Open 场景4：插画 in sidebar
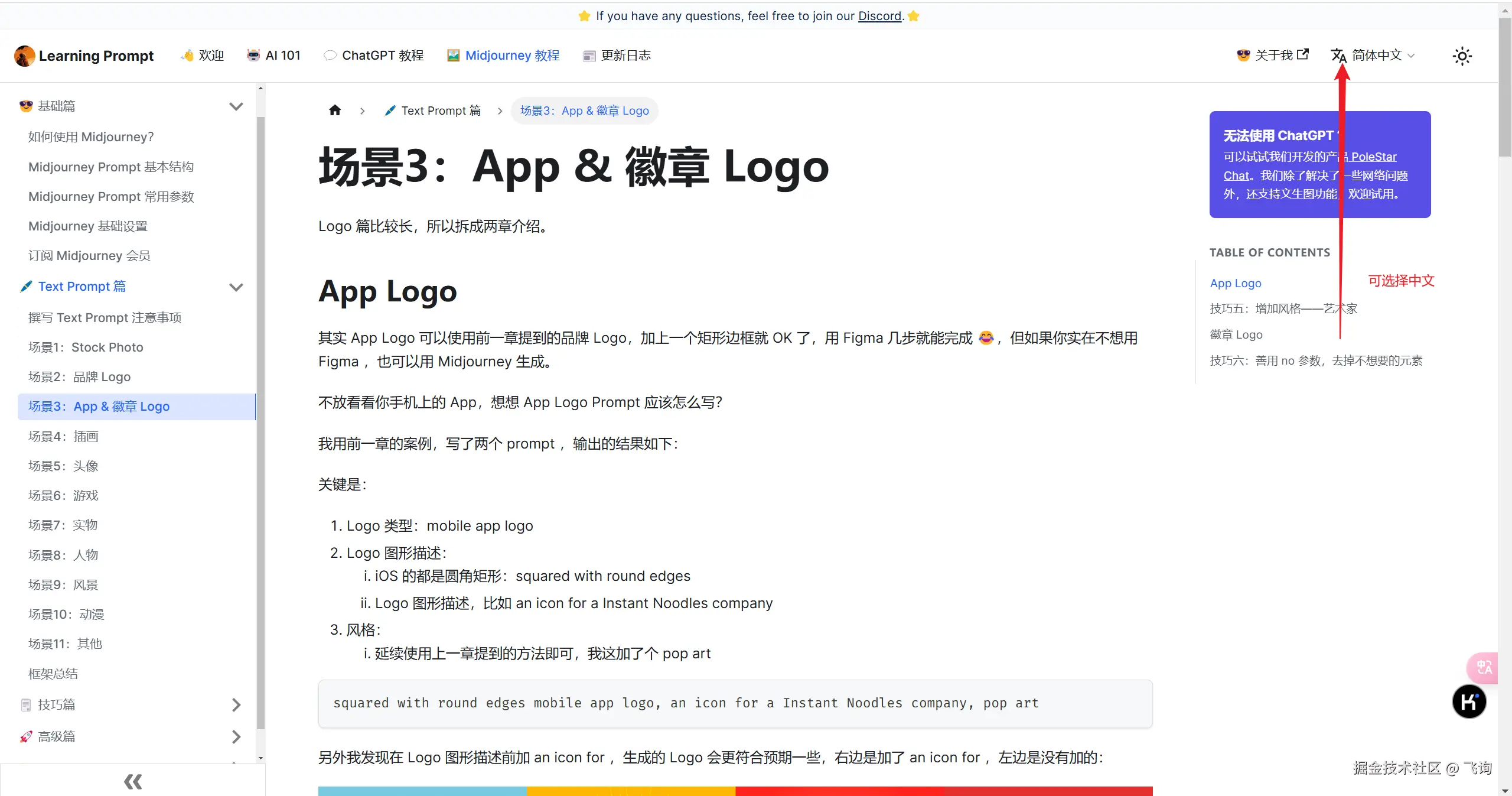The width and height of the screenshot is (1512, 796). click(x=63, y=436)
